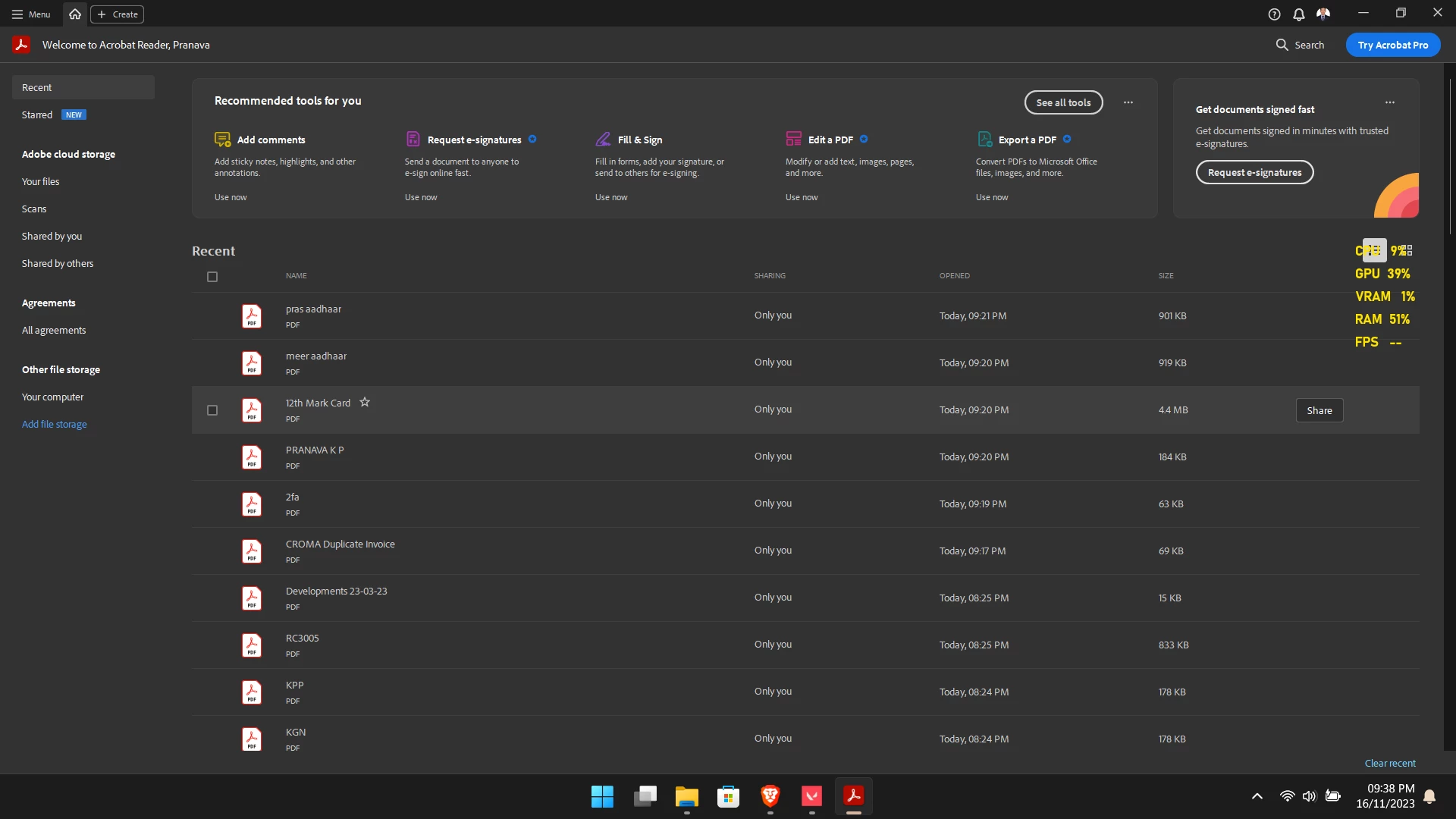1456x819 pixels.
Task: Open the signed fast card three-dots options
Action: [x=1389, y=102]
